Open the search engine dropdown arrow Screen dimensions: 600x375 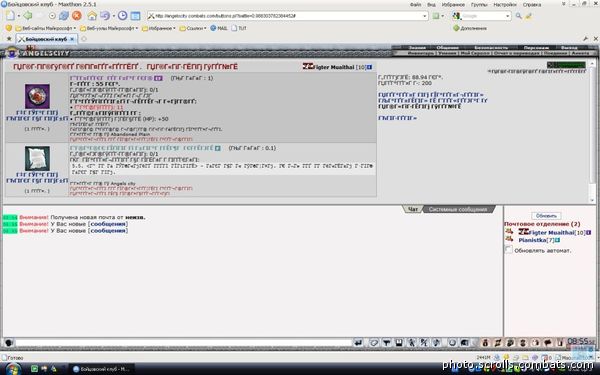tap(508, 16)
